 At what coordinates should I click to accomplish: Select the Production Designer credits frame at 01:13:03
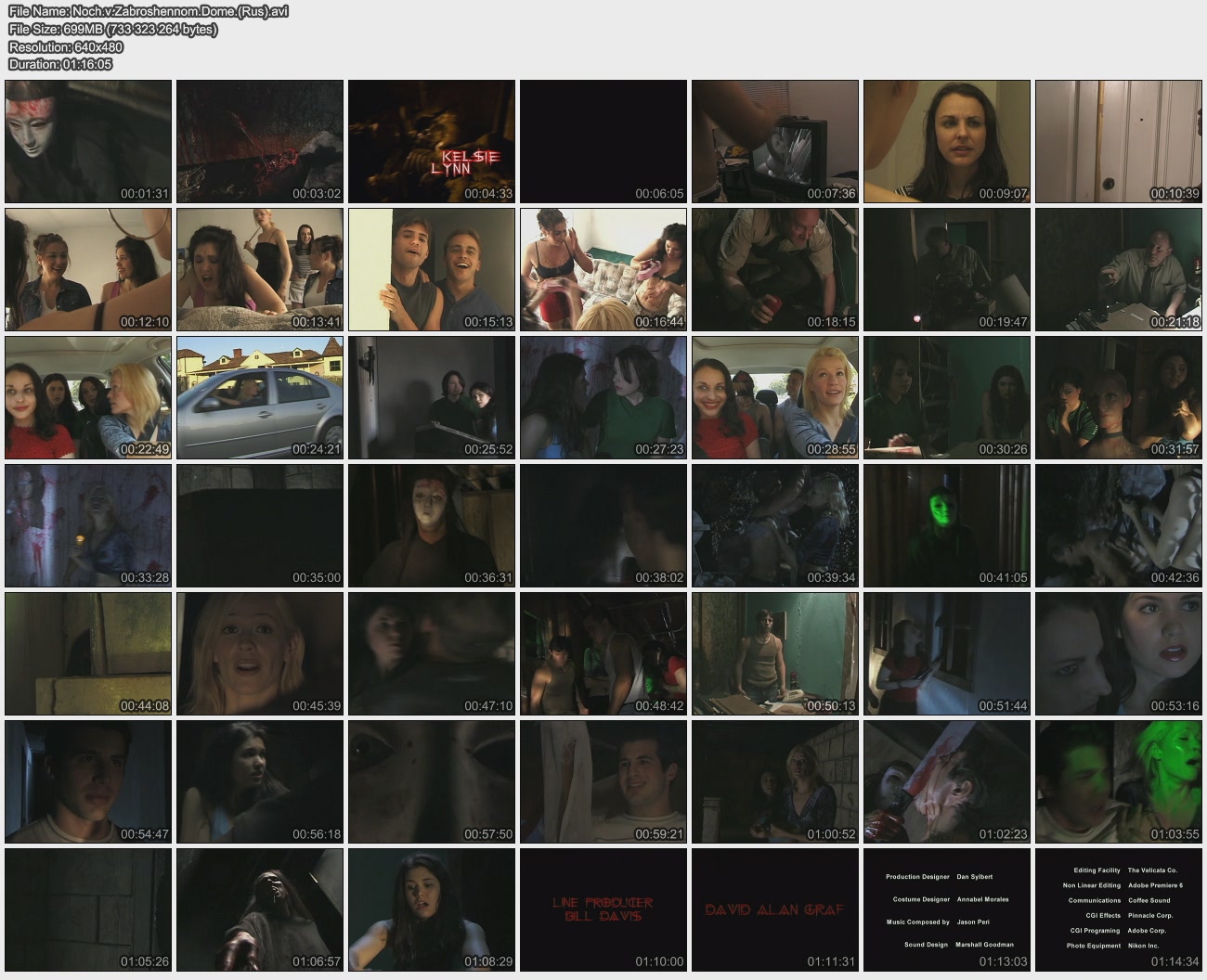(x=947, y=909)
